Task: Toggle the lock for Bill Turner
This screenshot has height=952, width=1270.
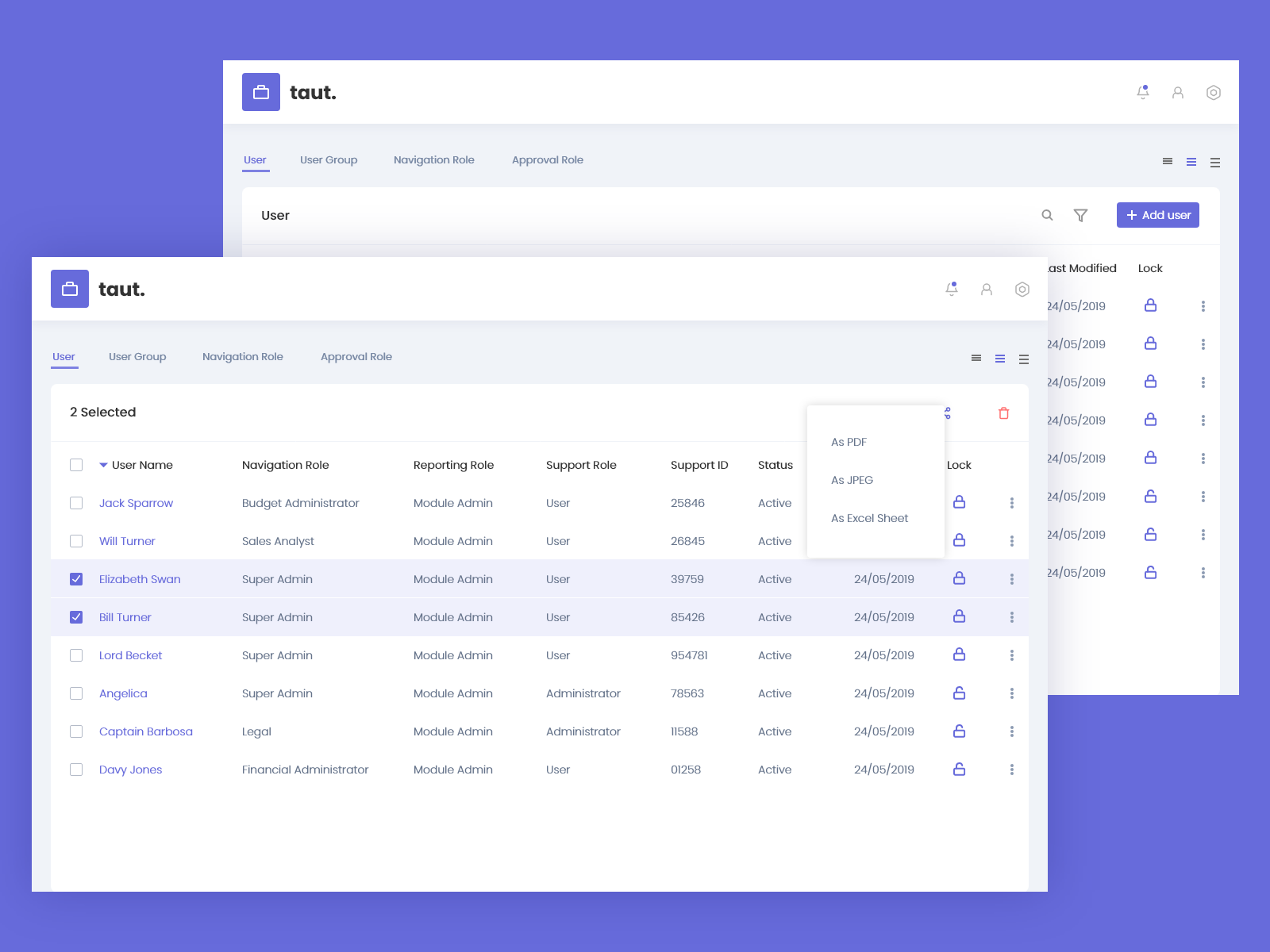Action: click(960, 616)
